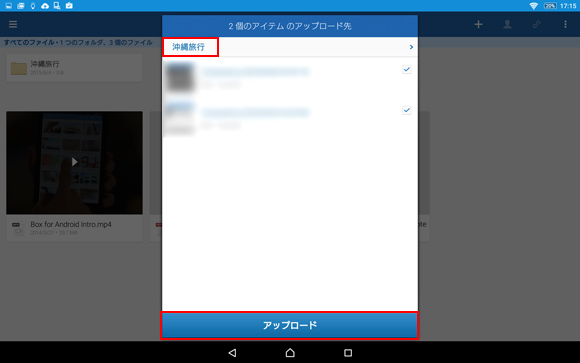The image size is (580, 363).
Task: Tap the すべてのファイル breadcrumb text
Action: [29, 42]
